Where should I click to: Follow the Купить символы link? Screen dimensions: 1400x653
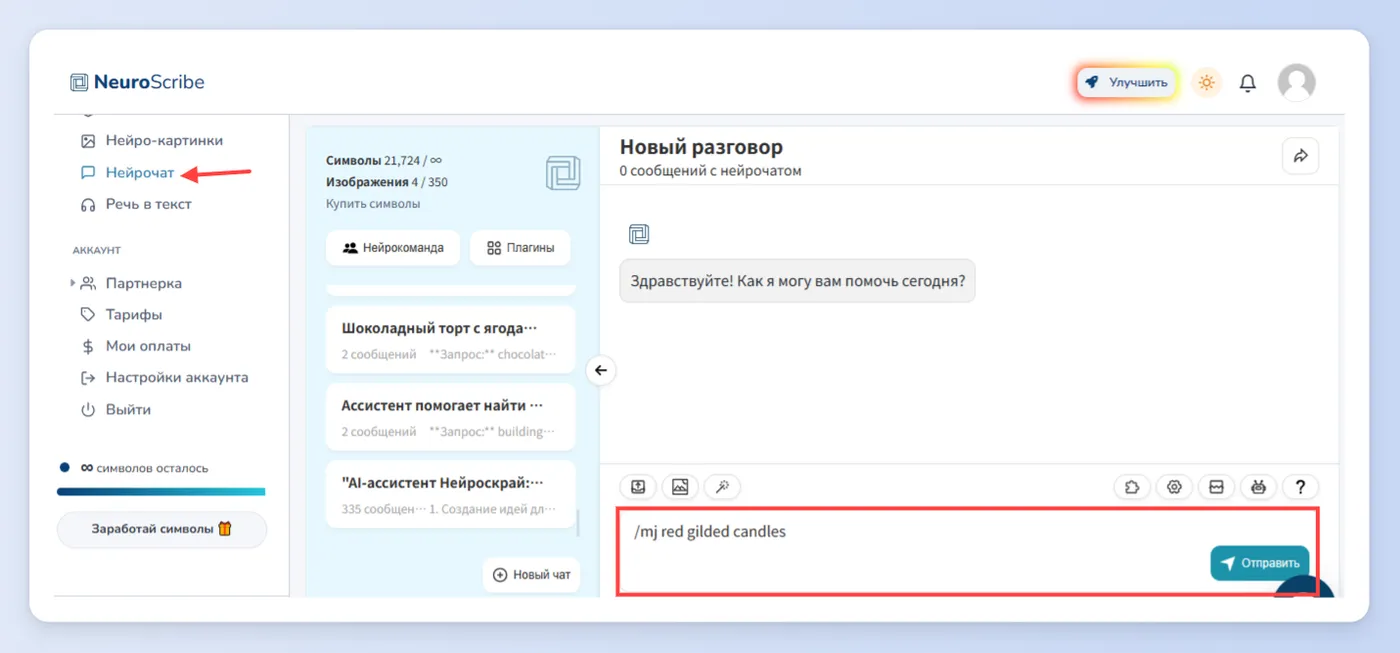coord(373,204)
